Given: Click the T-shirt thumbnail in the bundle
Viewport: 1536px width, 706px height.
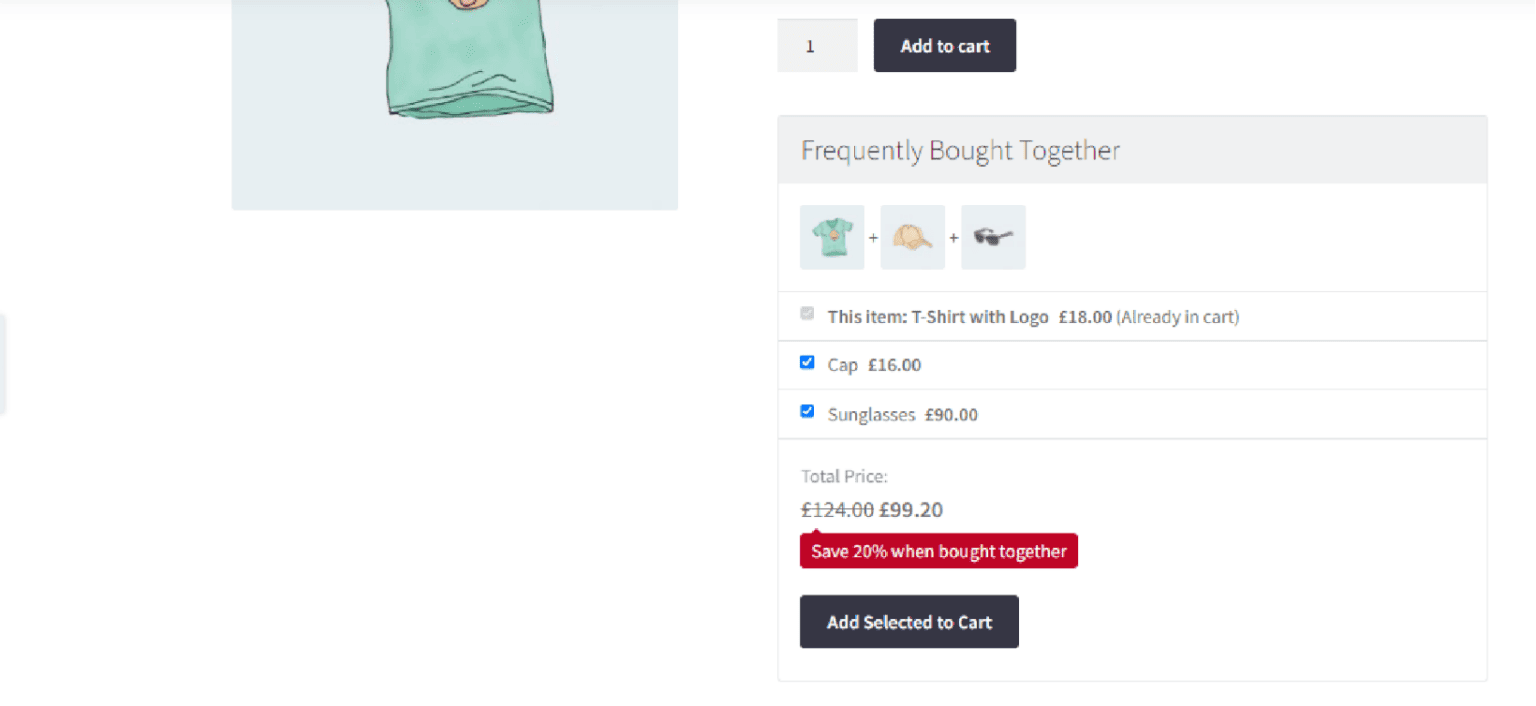Looking at the screenshot, I should pyautogui.click(x=832, y=237).
